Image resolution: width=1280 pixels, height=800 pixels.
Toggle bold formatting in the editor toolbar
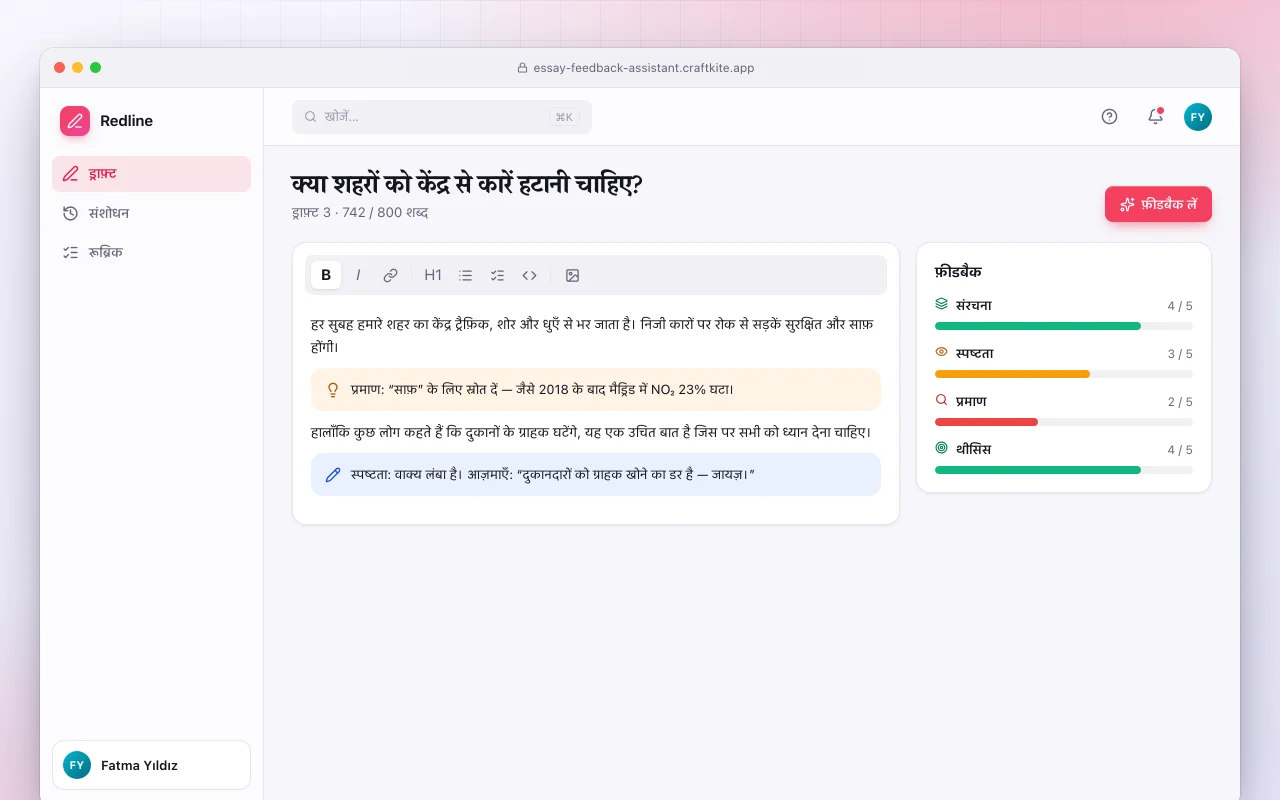click(x=326, y=275)
